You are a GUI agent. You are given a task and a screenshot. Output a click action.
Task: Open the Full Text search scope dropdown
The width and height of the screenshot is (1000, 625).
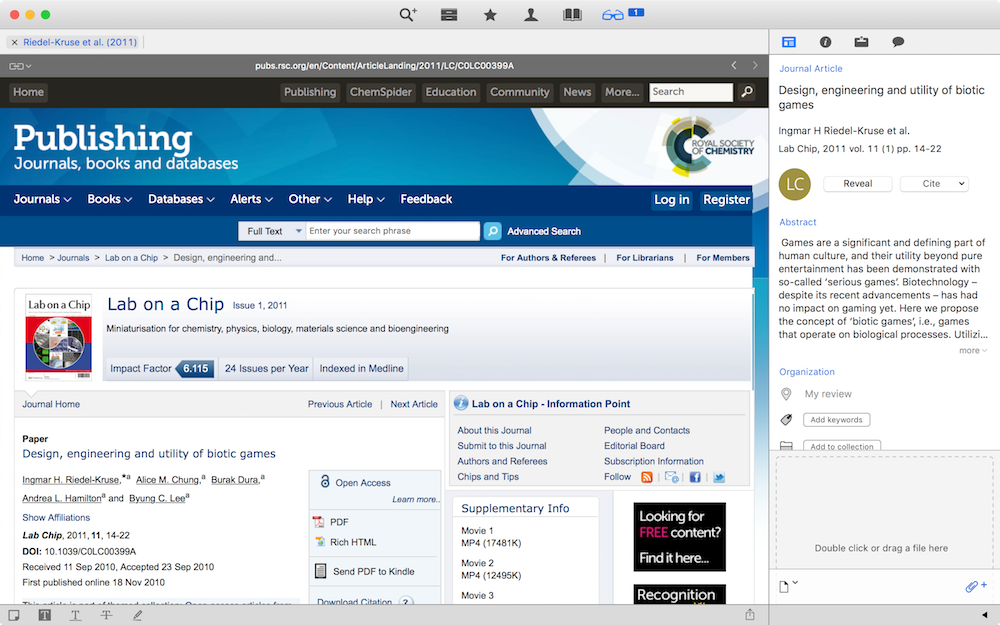click(x=273, y=231)
